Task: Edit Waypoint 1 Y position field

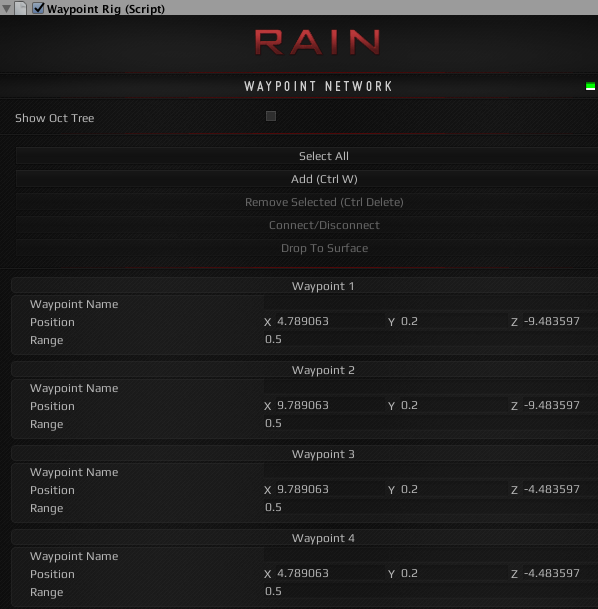Action: (453, 321)
